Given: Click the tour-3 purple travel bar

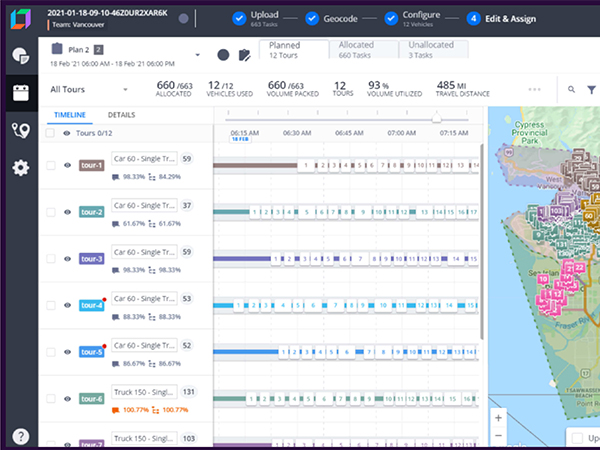Looking at the screenshot, I should click(242, 259).
